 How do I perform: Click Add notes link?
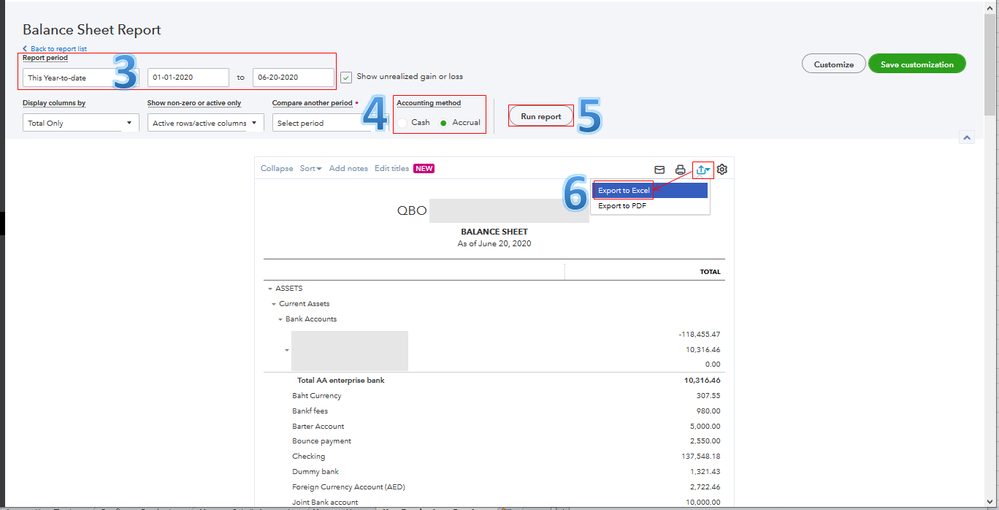[x=349, y=168]
